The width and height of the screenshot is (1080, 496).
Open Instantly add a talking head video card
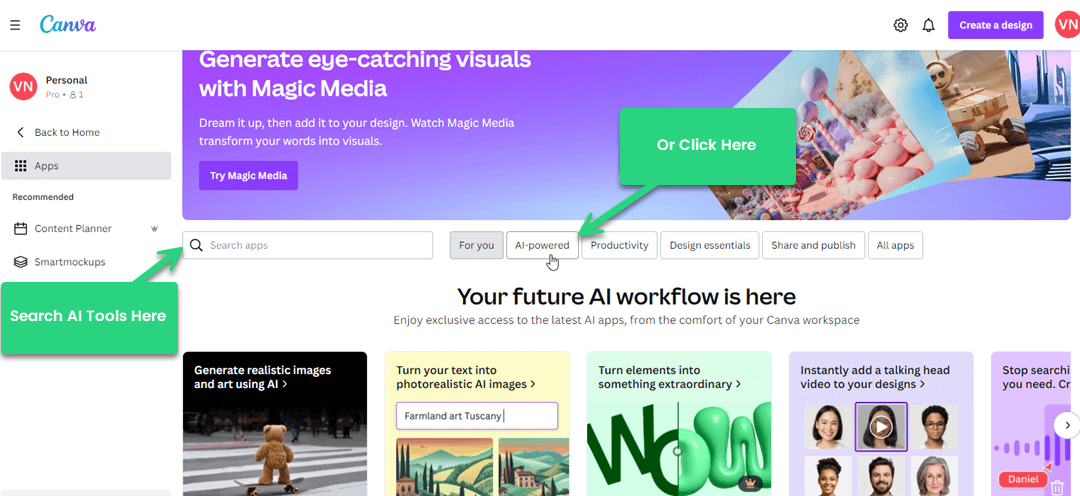(881, 424)
